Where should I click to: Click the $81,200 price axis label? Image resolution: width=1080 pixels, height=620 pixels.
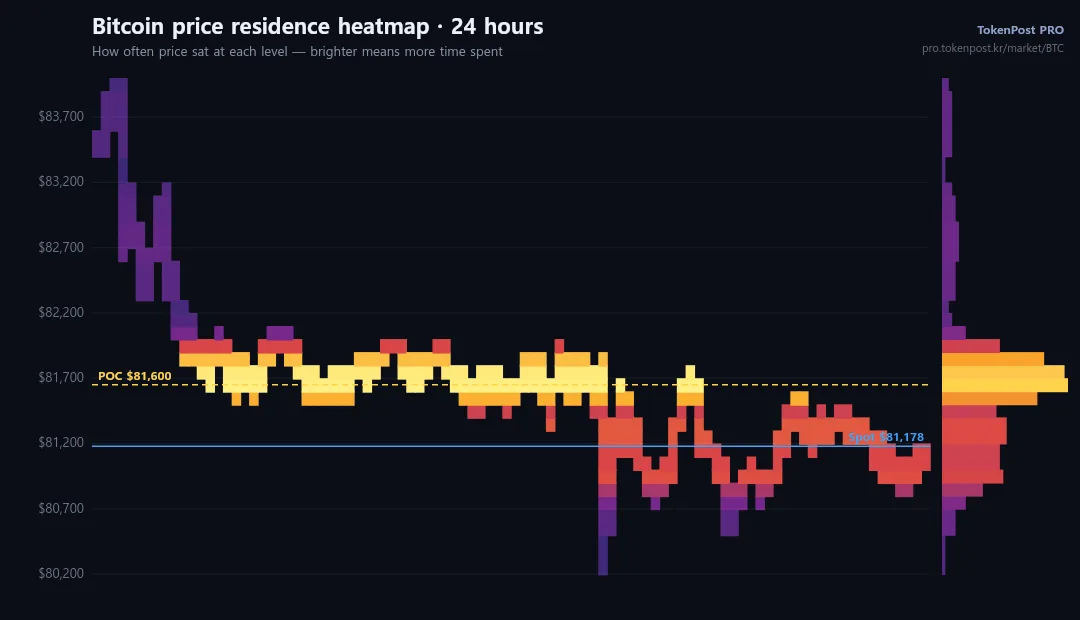[61, 443]
